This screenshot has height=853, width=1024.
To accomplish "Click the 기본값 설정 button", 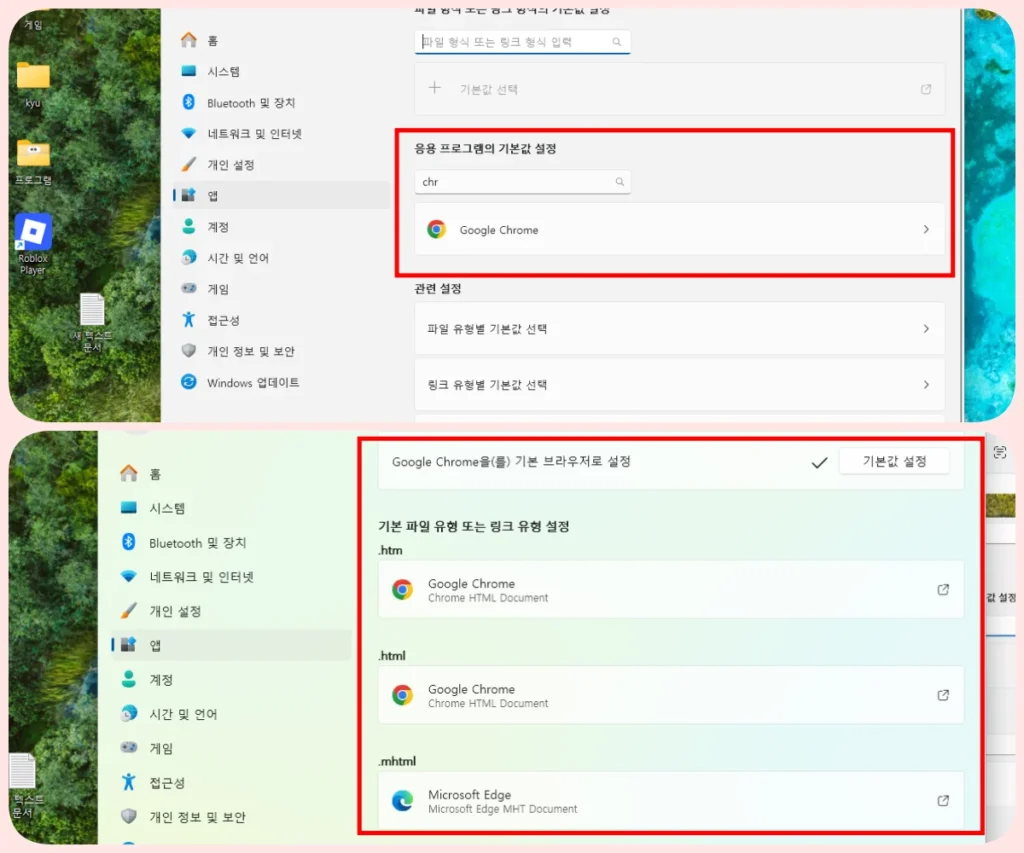I will tap(894, 461).
